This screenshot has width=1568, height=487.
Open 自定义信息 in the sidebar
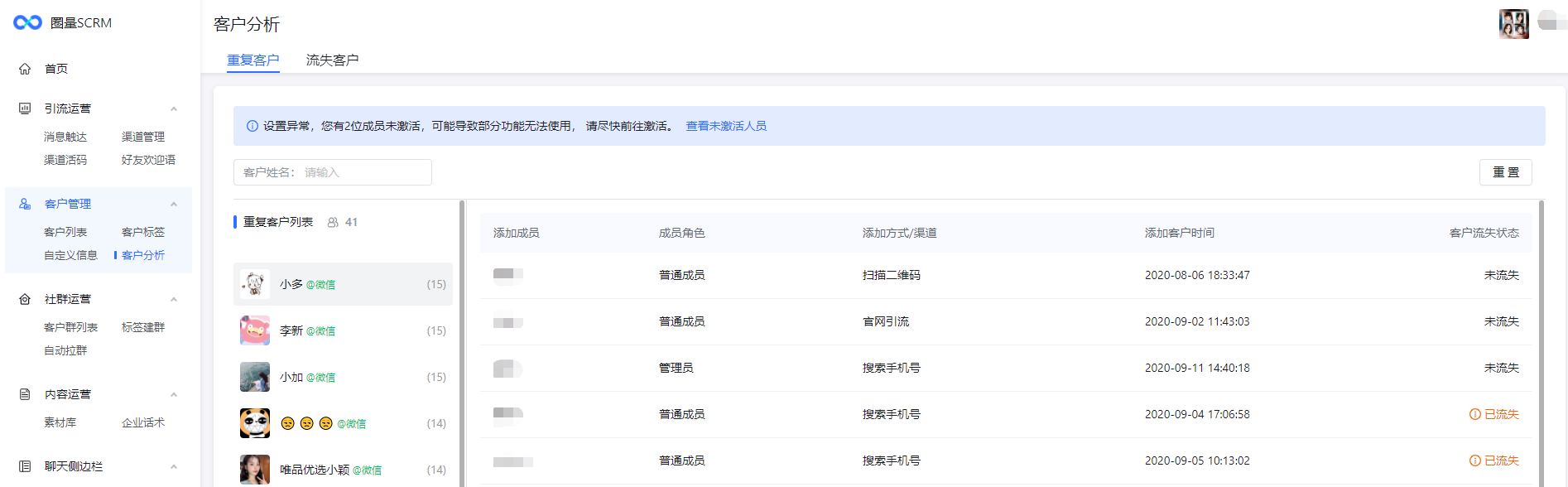tap(70, 255)
